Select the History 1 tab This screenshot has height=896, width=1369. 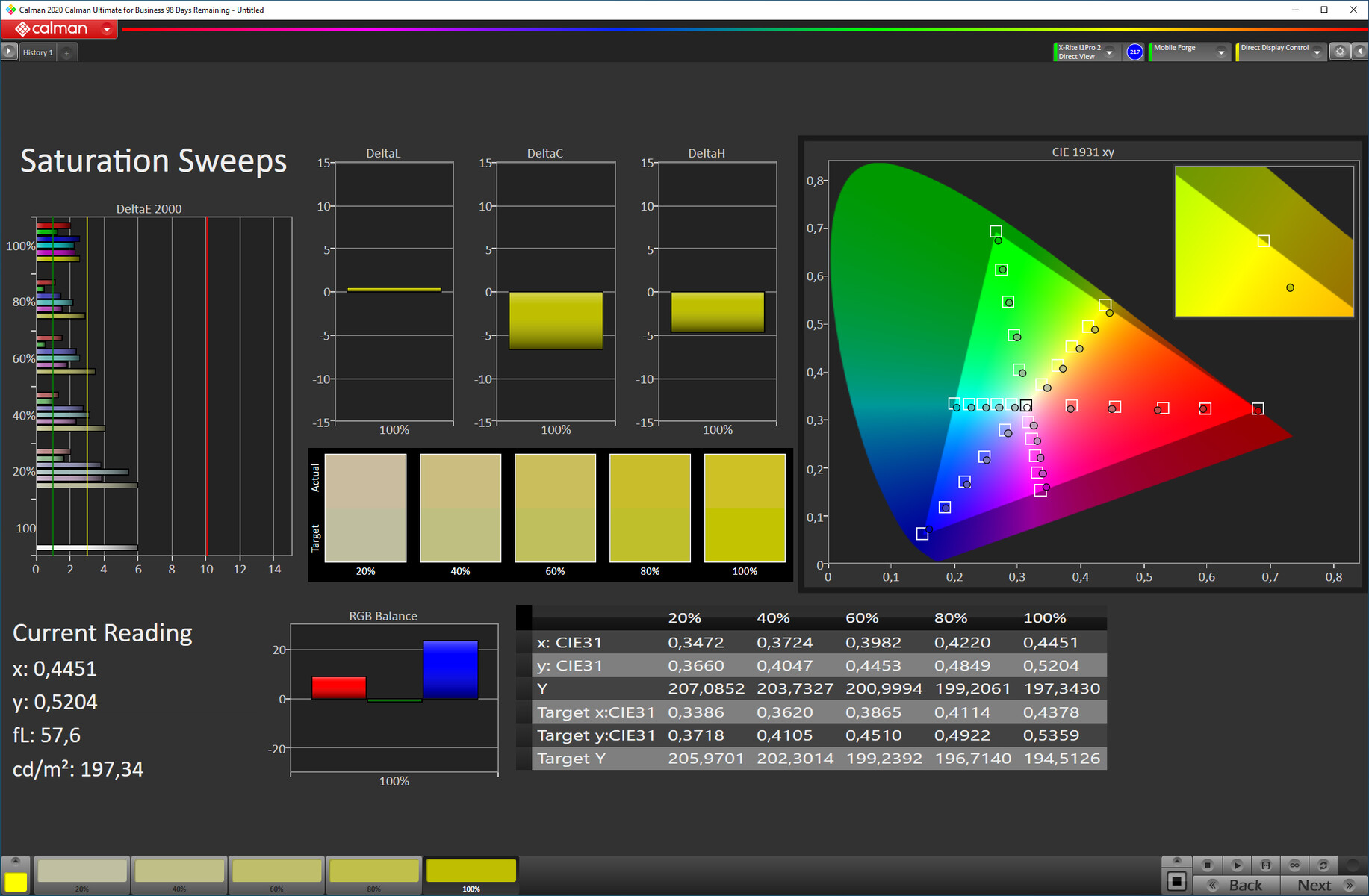click(38, 52)
